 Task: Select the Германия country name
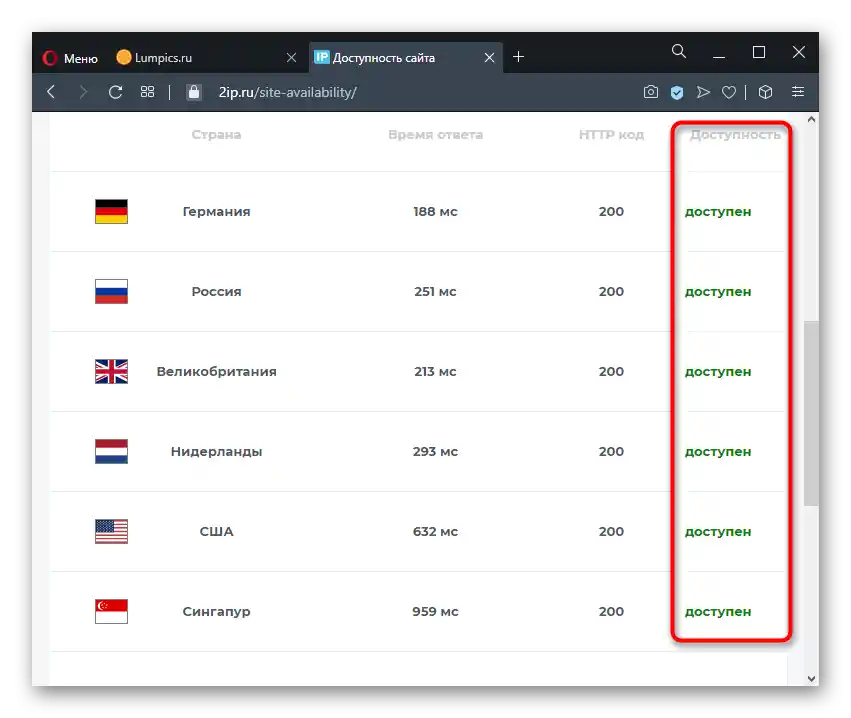click(216, 212)
